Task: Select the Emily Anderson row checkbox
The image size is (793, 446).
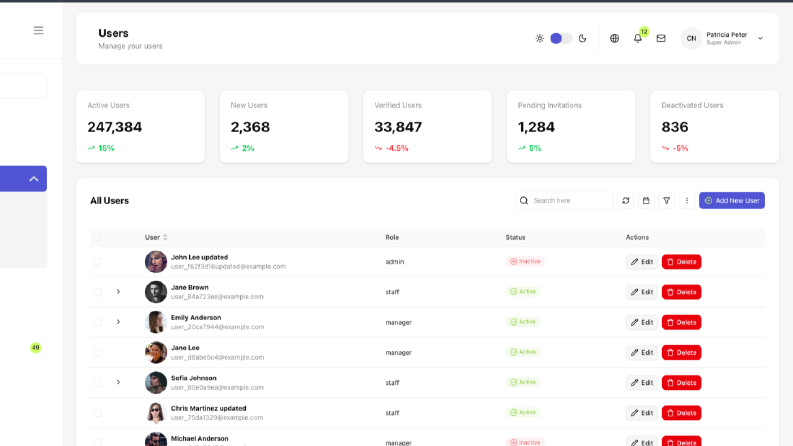Action: [x=98, y=322]
